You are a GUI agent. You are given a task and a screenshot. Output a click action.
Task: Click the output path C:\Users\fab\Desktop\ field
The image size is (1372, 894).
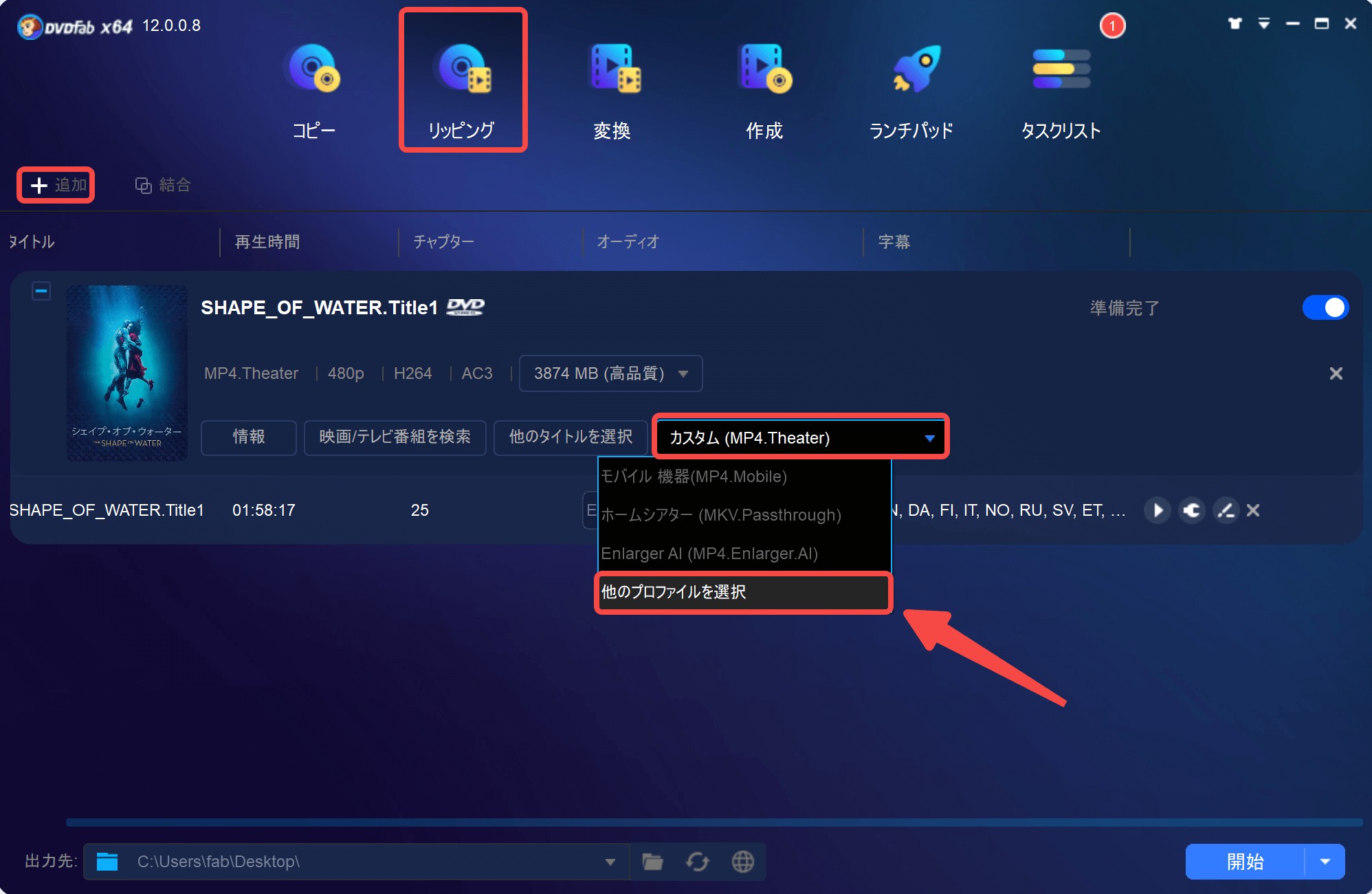(357, 862)
